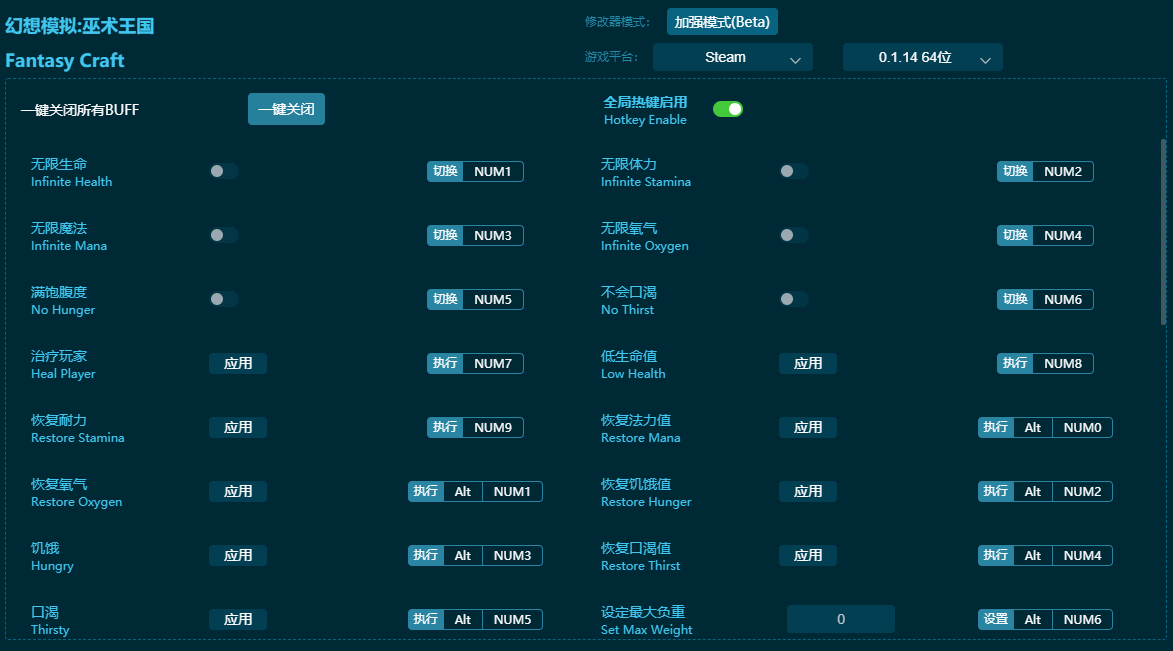Apply the Restore Stamina effect
The image size is (1173, 651).
(238, 427)
